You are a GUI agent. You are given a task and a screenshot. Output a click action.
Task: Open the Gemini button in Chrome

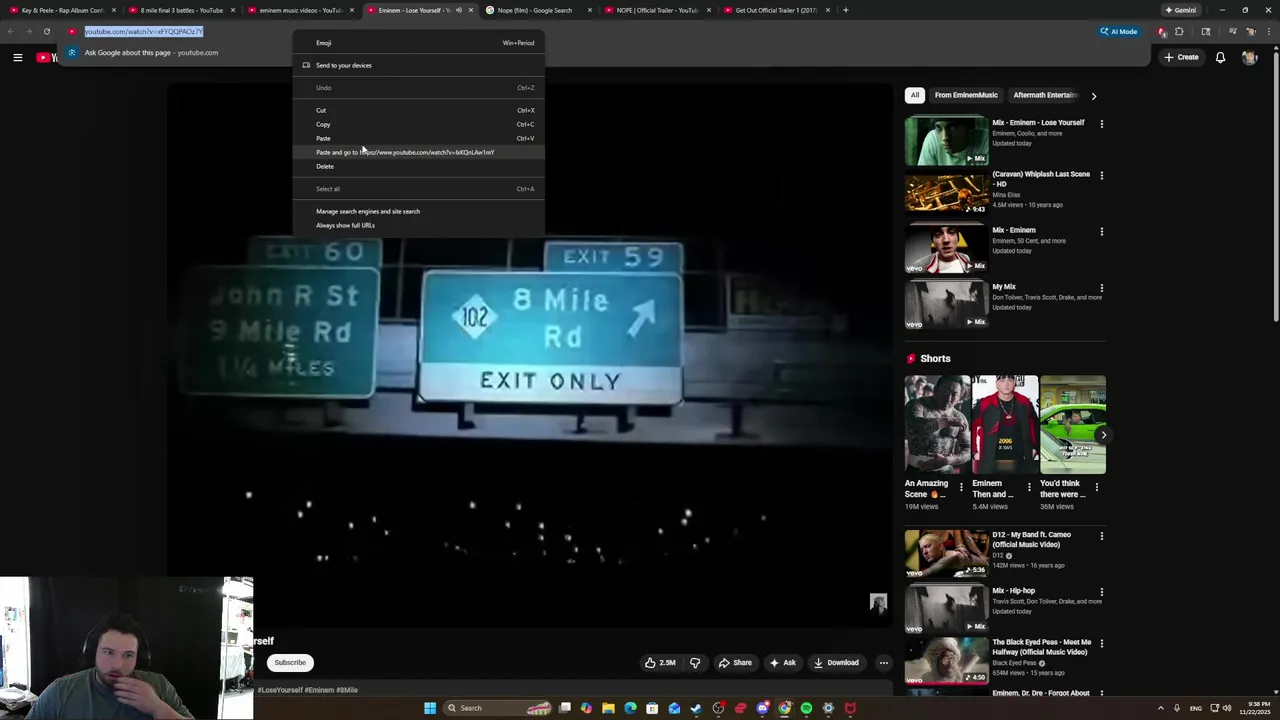(1180, 10)
